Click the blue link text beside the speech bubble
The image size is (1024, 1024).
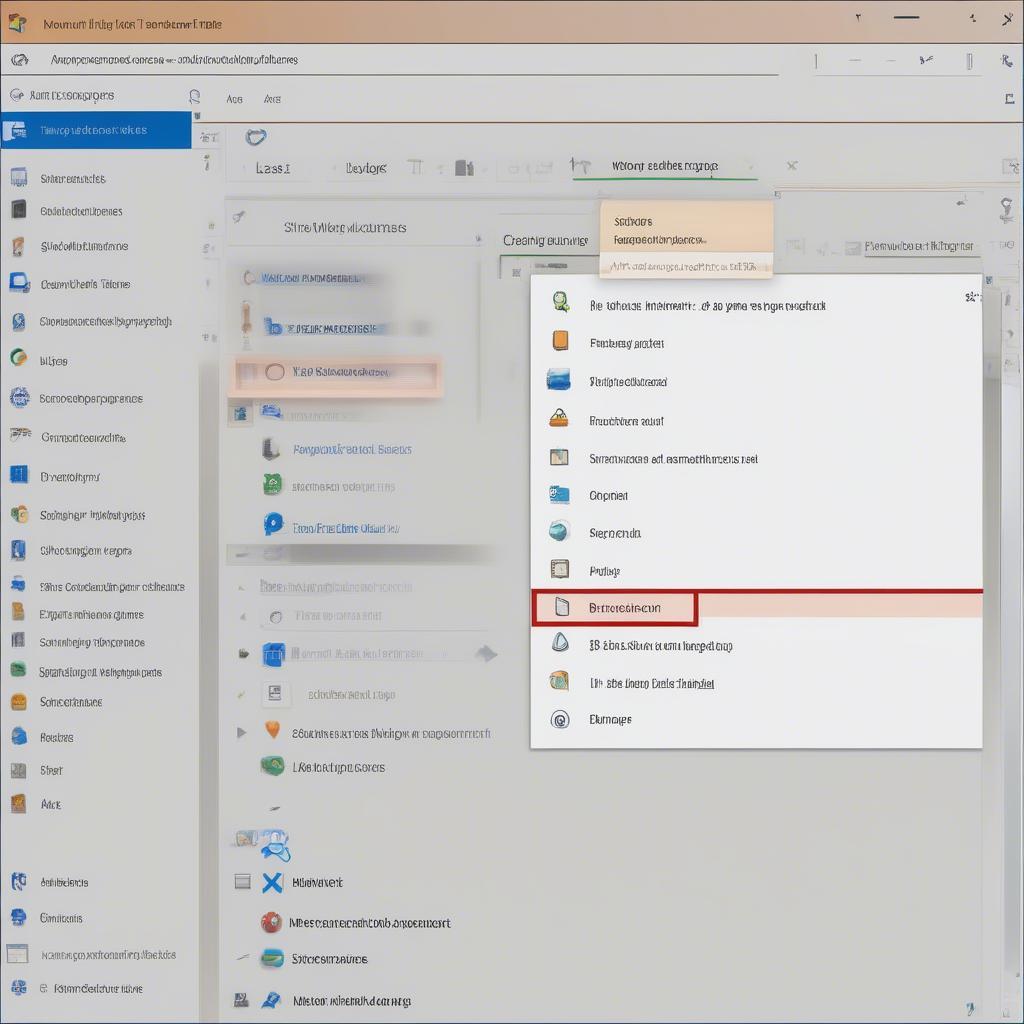346,528
